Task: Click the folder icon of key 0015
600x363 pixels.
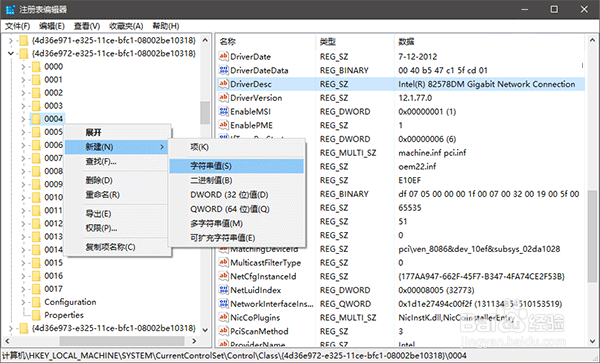Action: pos(36,263)
